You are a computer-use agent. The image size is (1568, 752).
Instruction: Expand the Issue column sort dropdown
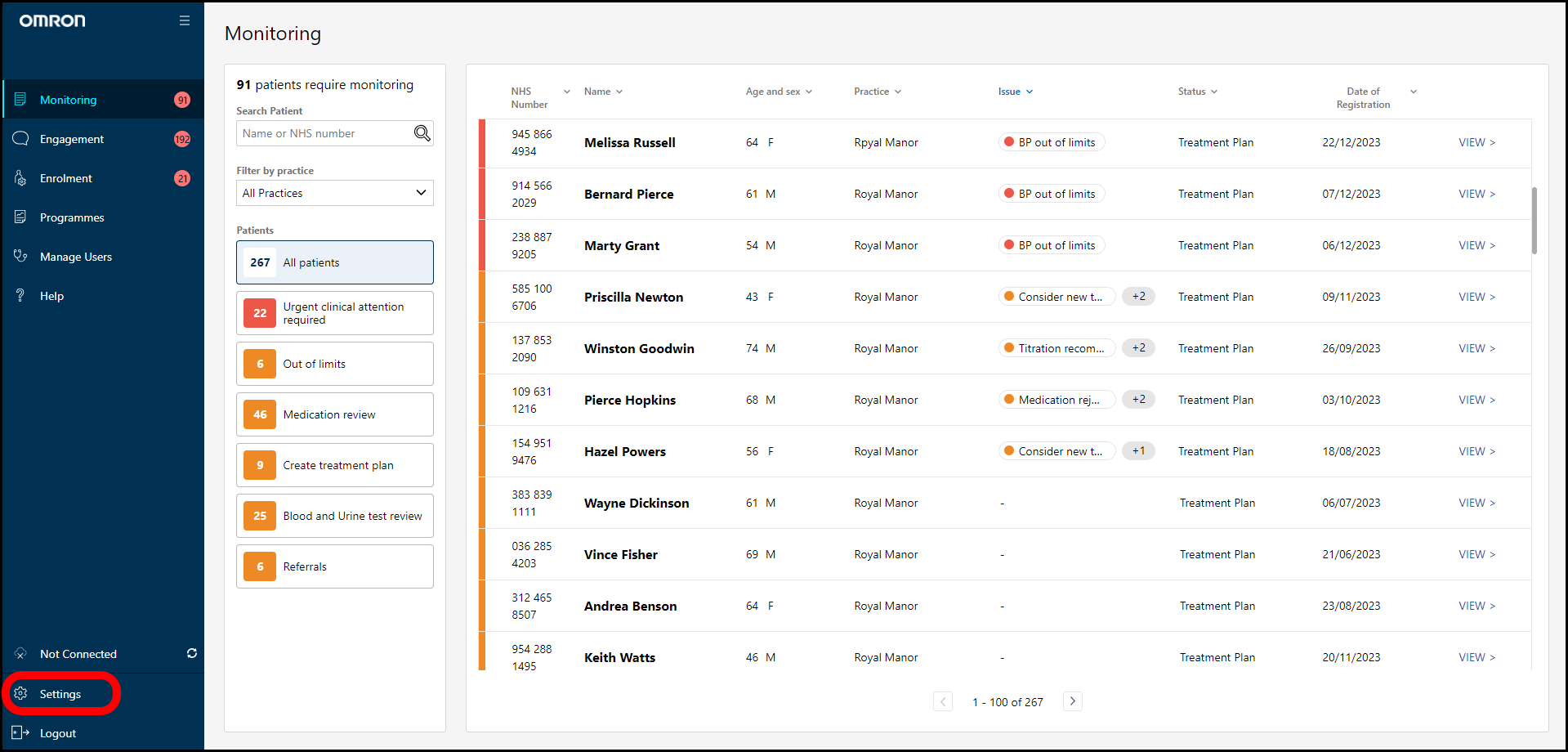pos(1030,92)
